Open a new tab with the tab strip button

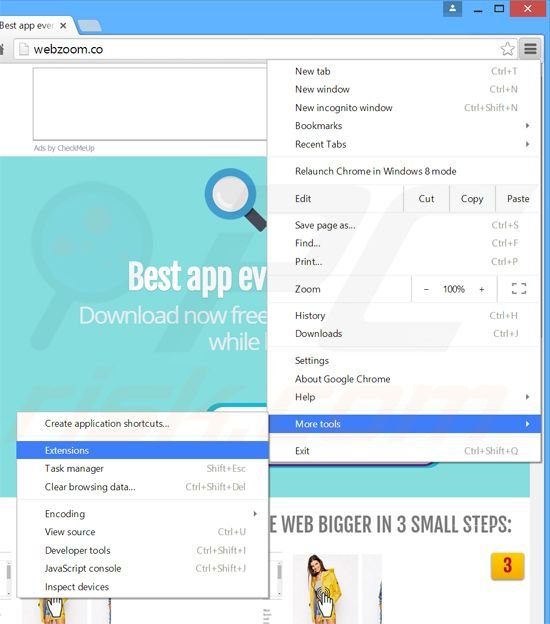[90, 26]
